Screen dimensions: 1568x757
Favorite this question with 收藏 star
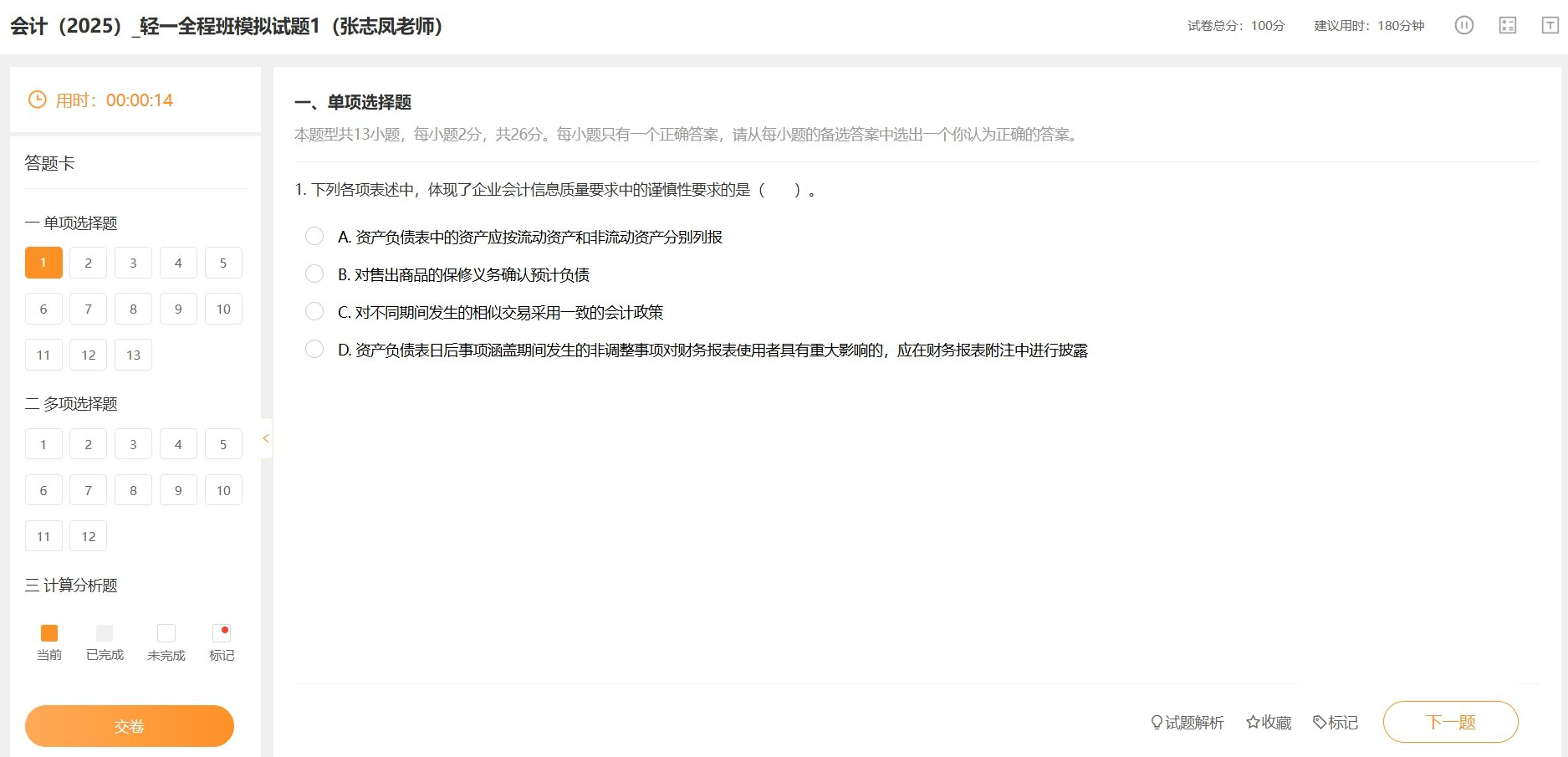point(1269,722)
